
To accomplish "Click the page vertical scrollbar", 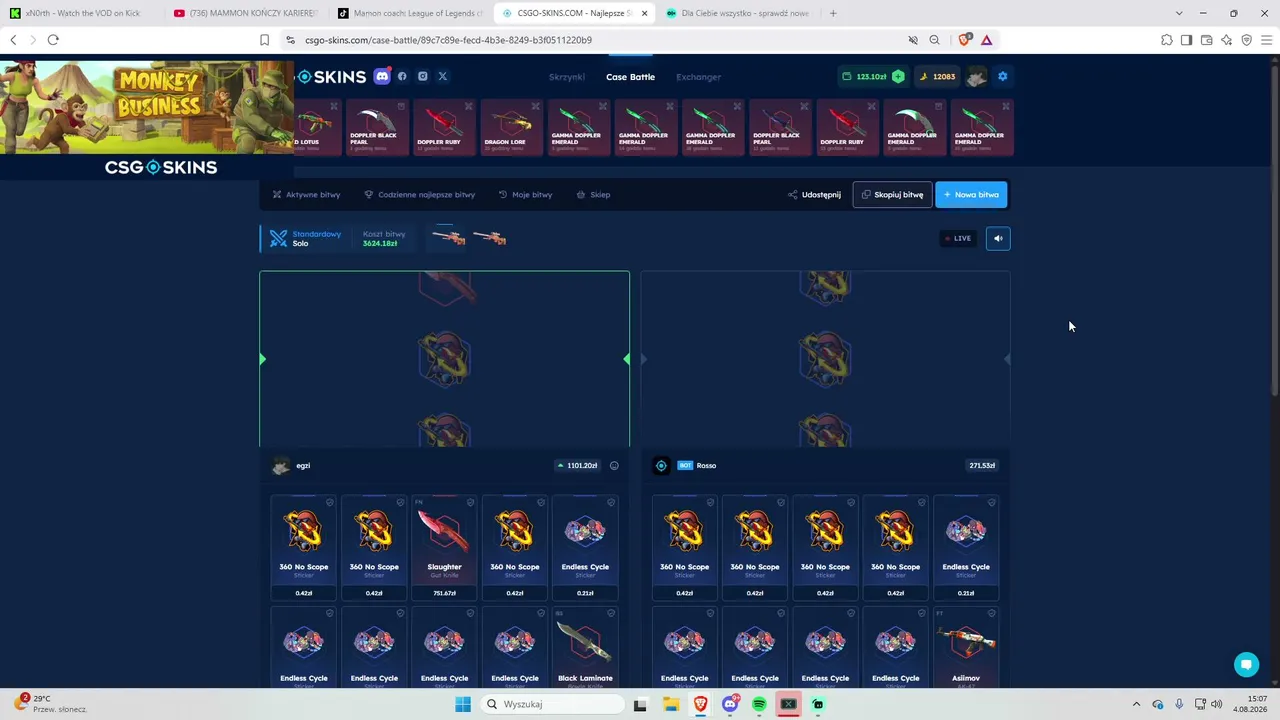I will tap(1274, 230).
